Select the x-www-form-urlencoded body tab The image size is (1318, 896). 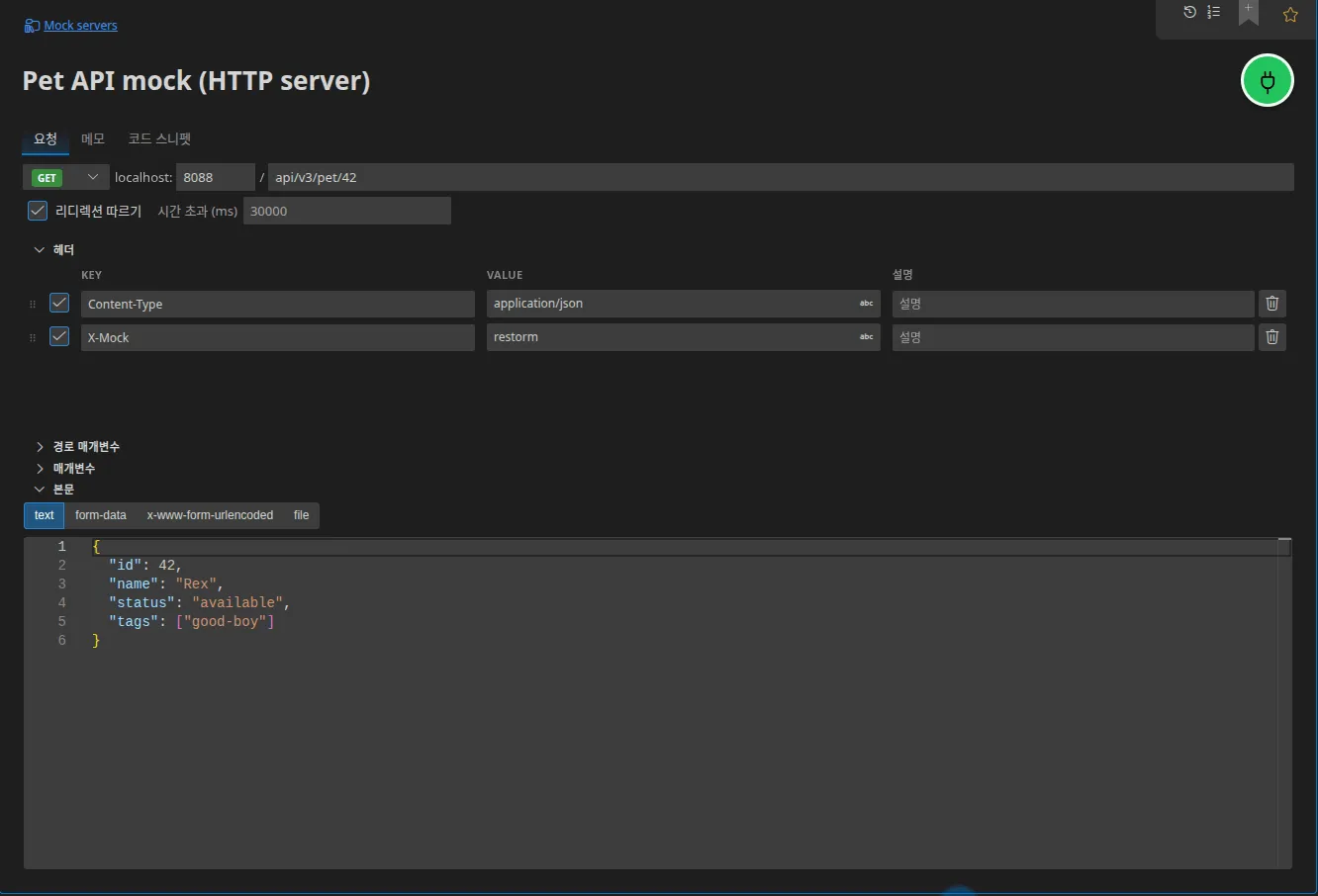[210, 515]
